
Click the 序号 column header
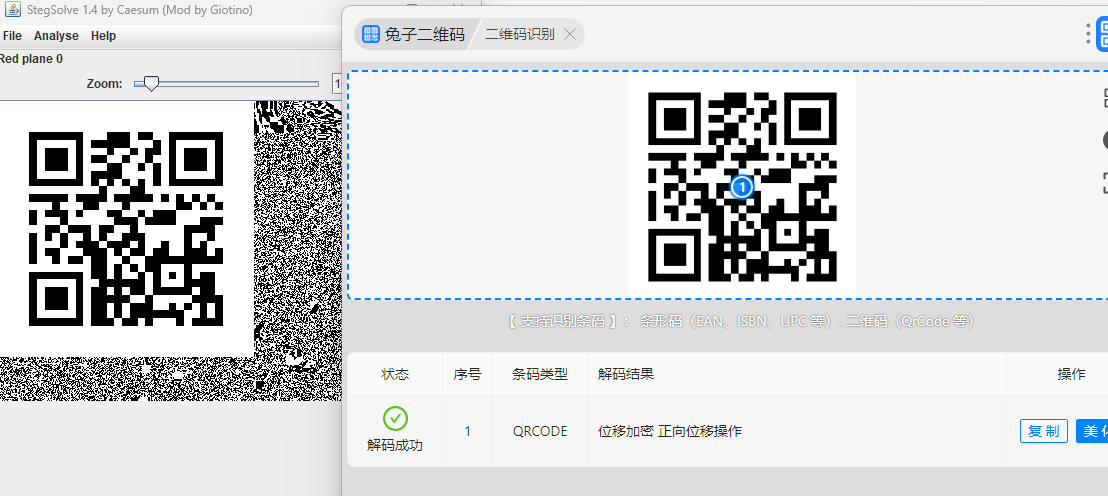467,374
